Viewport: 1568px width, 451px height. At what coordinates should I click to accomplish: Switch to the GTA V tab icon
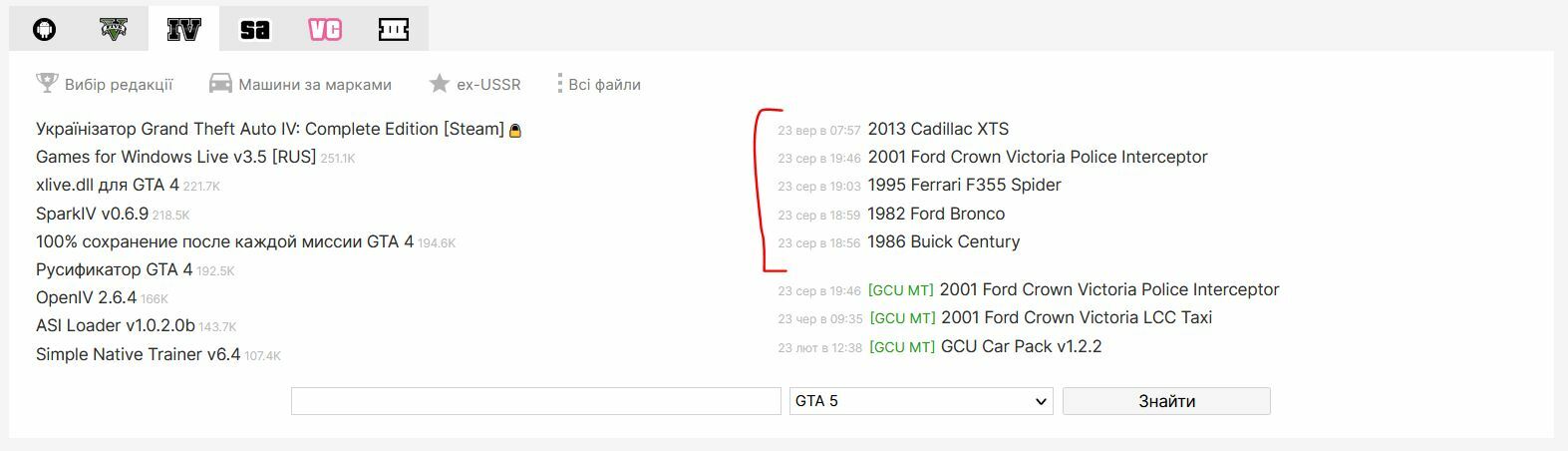[x=114, y=29]
